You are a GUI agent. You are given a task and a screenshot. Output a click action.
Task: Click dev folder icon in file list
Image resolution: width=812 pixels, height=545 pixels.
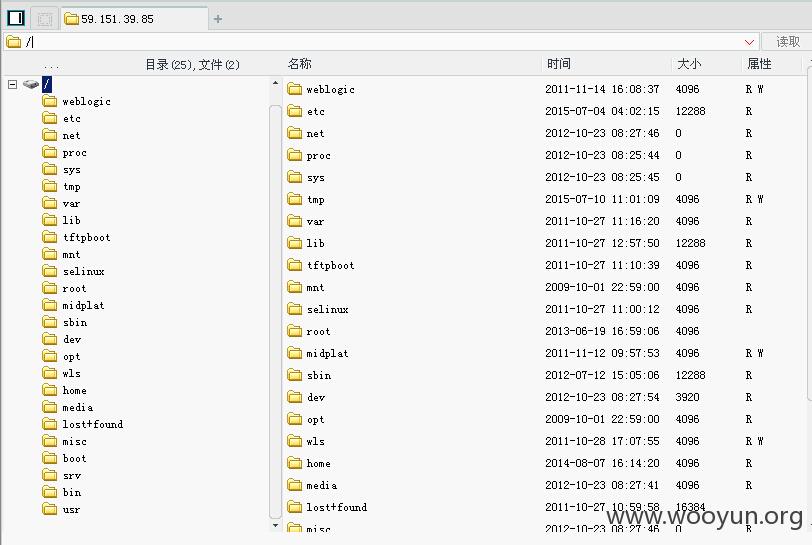295,397
